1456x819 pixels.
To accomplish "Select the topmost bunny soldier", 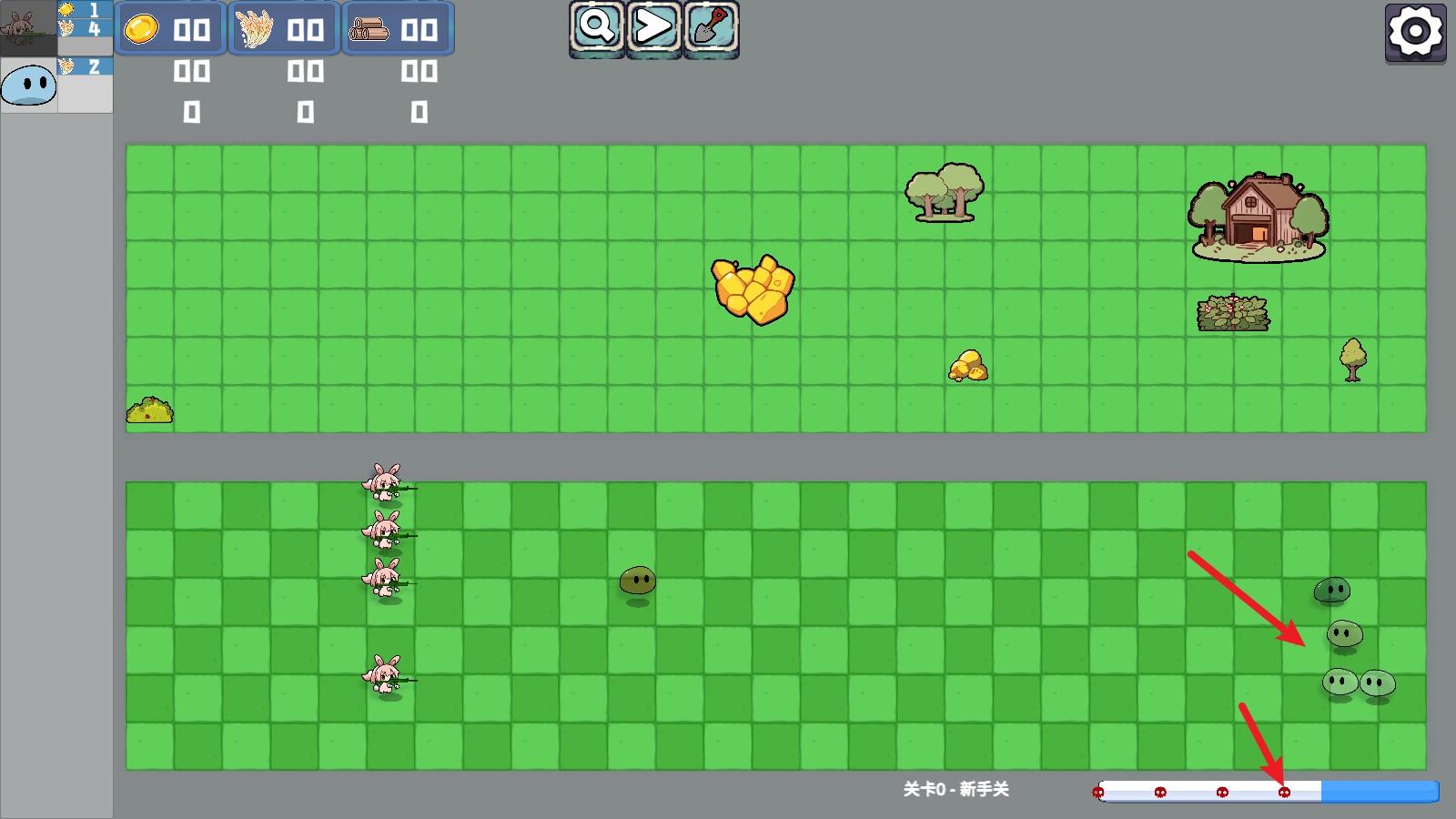I will (x=385, y=482).
